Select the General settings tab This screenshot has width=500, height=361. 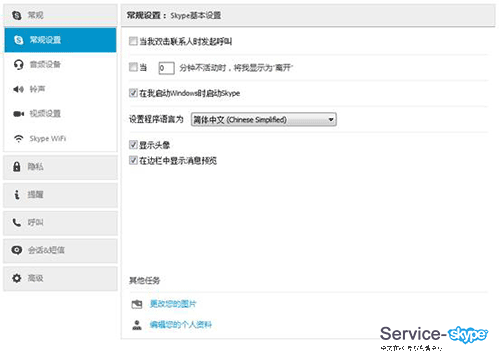60,40
